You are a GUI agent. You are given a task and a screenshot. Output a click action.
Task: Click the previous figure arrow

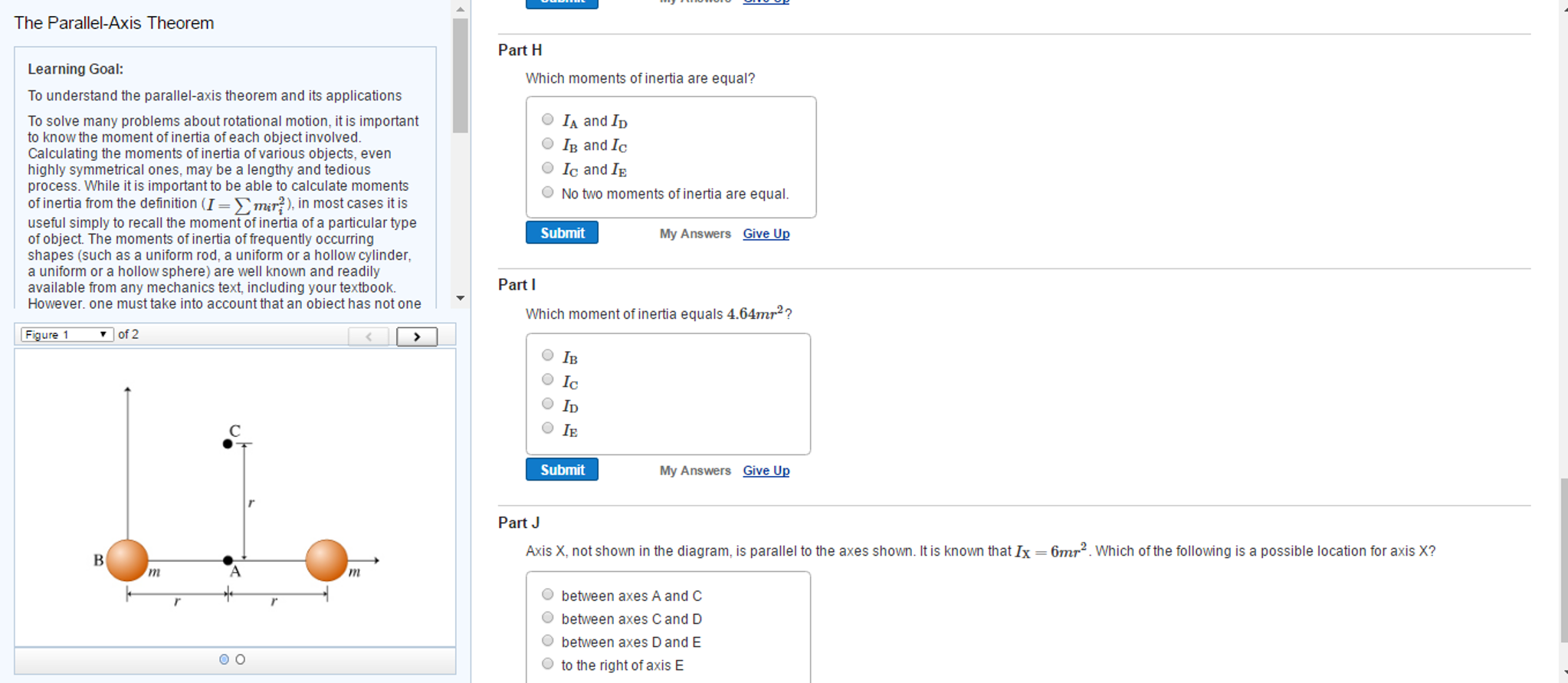[x=369, y=336]
